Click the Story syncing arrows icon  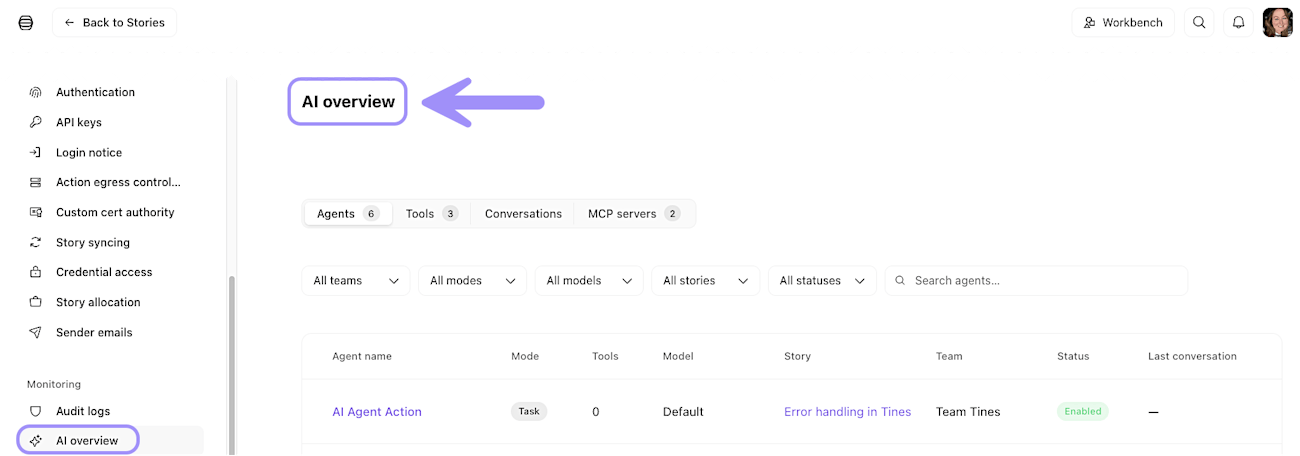[36, 242]
